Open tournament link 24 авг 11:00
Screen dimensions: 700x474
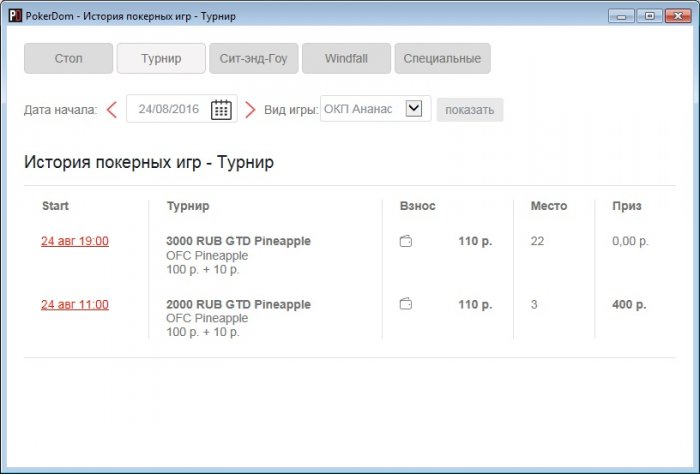pyautogui.click(x=75, y=304)
